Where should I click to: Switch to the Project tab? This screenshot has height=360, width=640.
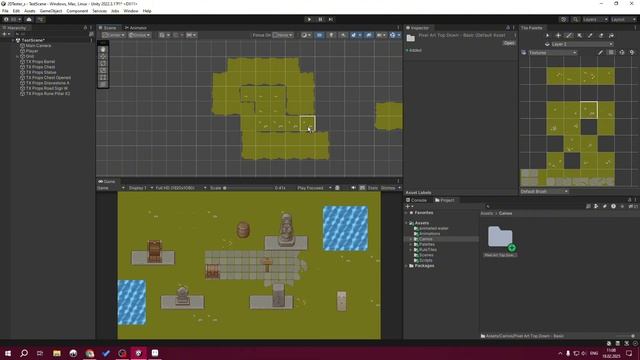tap(445, 200)
